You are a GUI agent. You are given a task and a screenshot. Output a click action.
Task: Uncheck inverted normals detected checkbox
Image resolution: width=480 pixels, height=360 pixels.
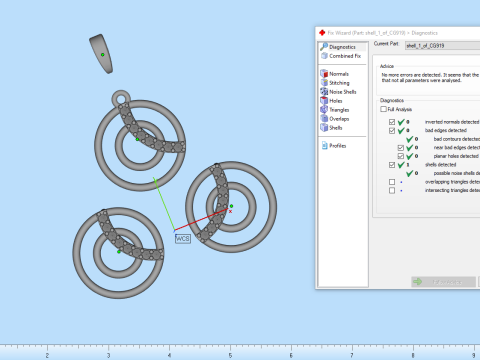coord(392,122)
